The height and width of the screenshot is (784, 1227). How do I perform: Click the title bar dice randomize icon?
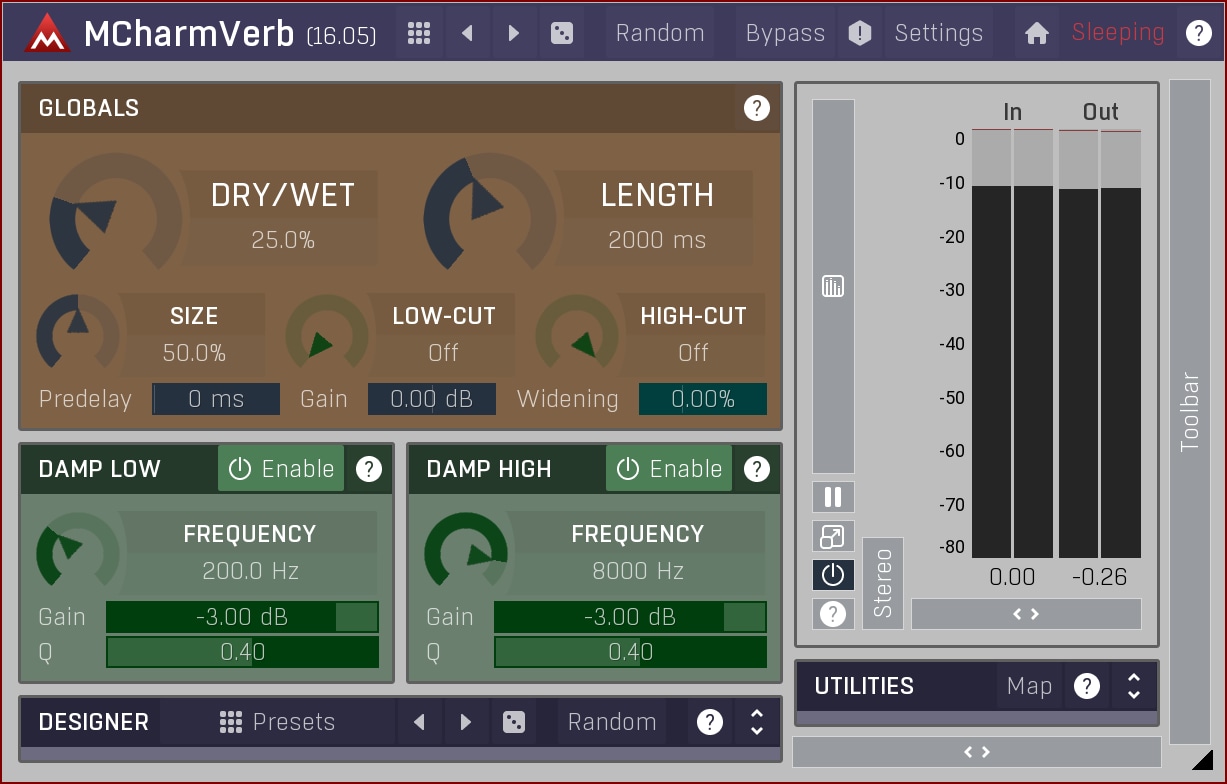click(x=562, y=33)
